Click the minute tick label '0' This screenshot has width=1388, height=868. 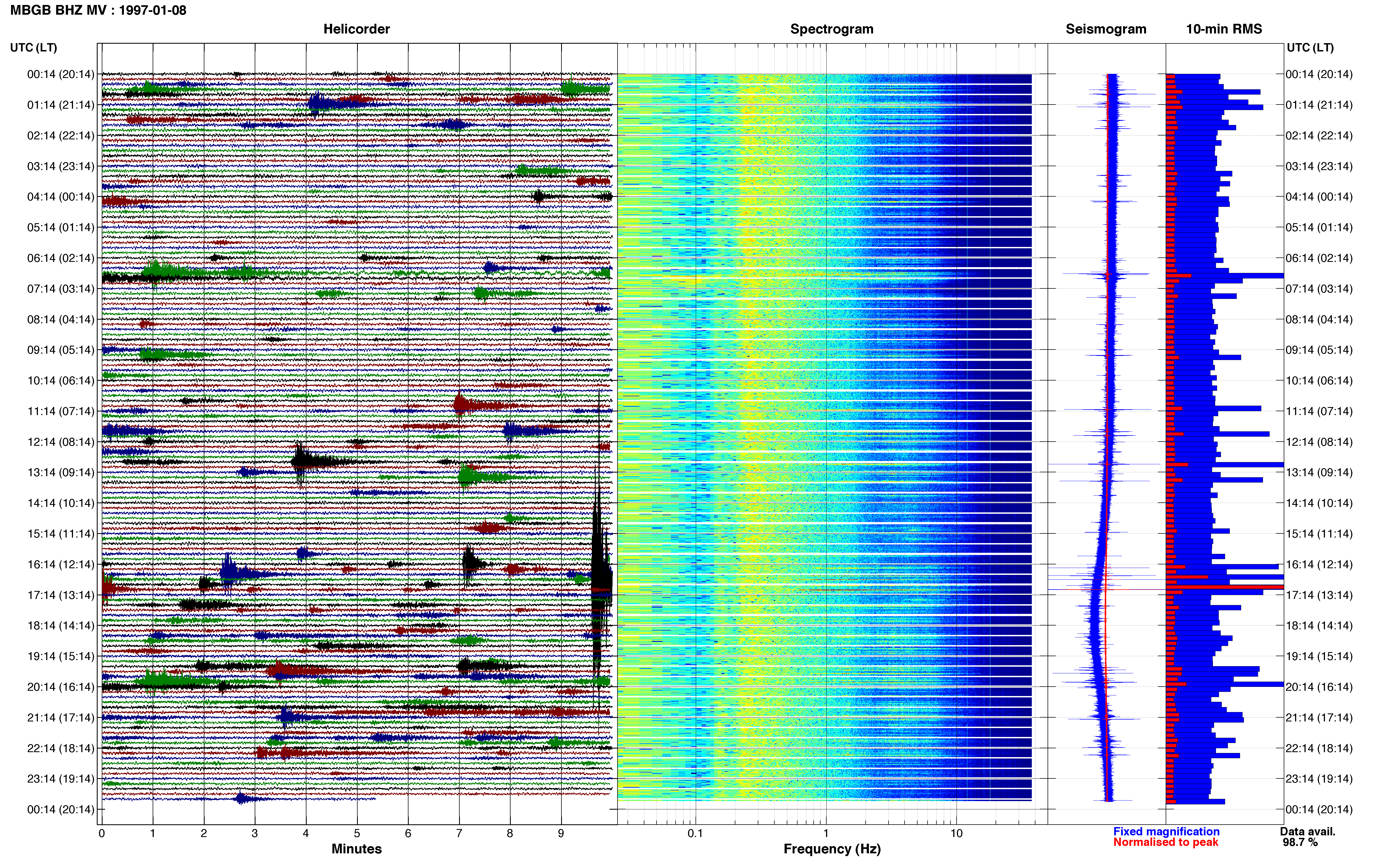(x=101, y=833)
